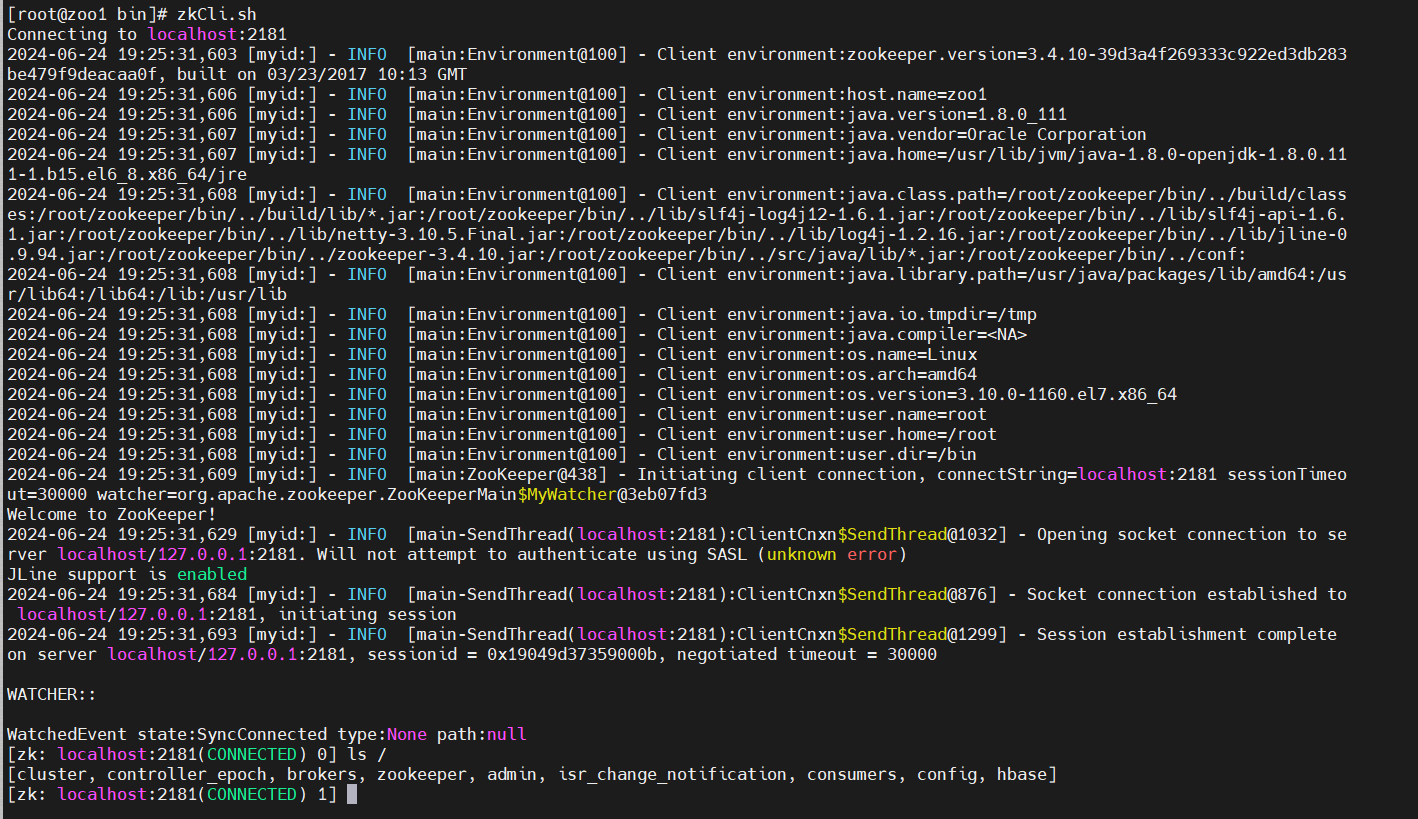
Task: Click the "java.class.path" entry
Action: point(922,194)
